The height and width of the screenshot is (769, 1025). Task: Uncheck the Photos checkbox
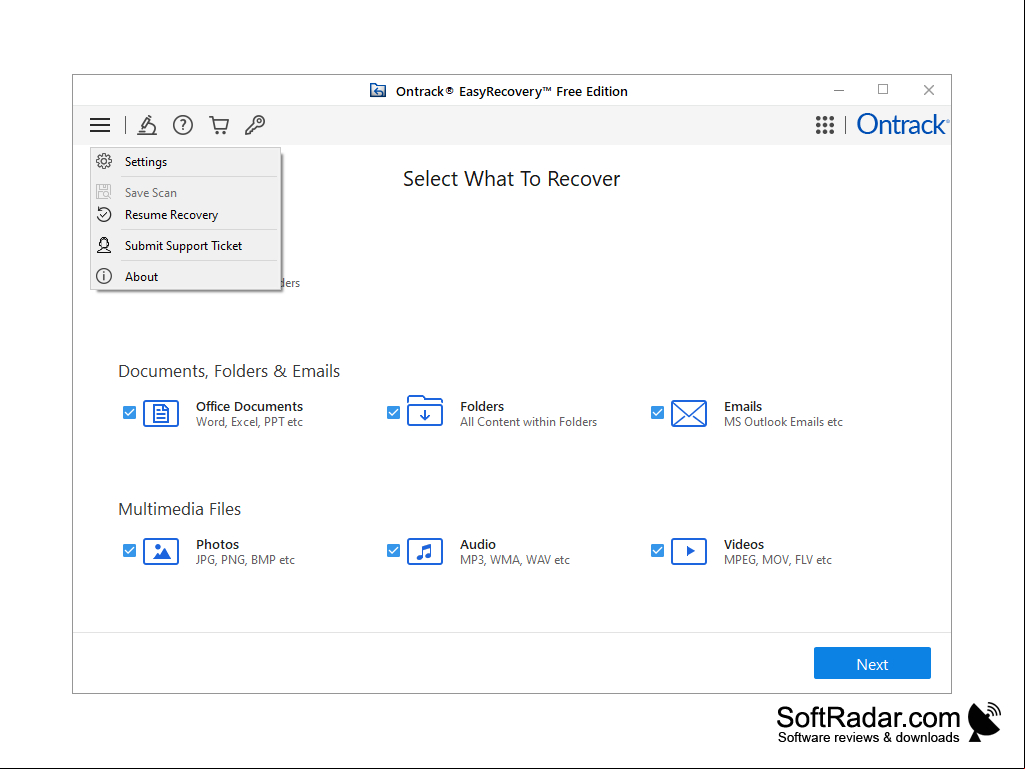tap(129, 551)
